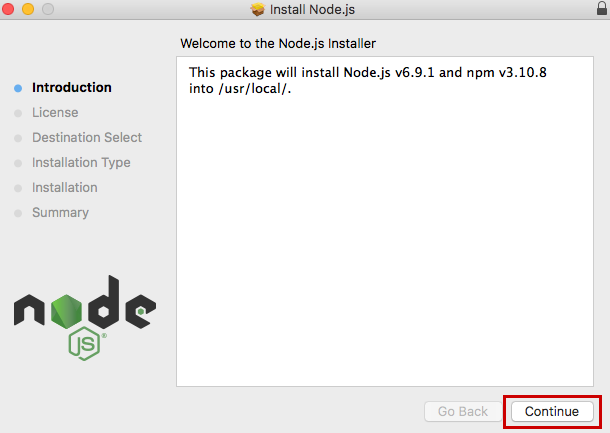Image resolution: width=610 pixels, height=433 pixels.
Task: Click the blue bullet beside Introduction
Action: [x=18, y=88]
